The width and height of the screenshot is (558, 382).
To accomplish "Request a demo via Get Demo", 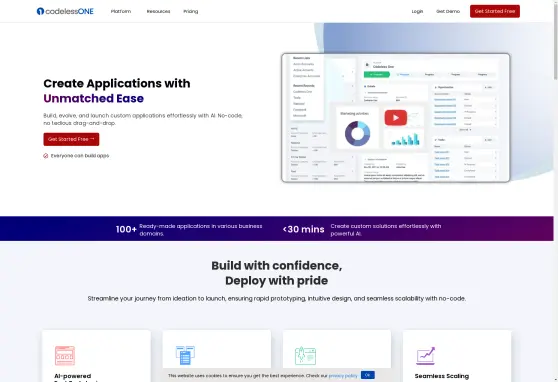I will click(448, 11).
